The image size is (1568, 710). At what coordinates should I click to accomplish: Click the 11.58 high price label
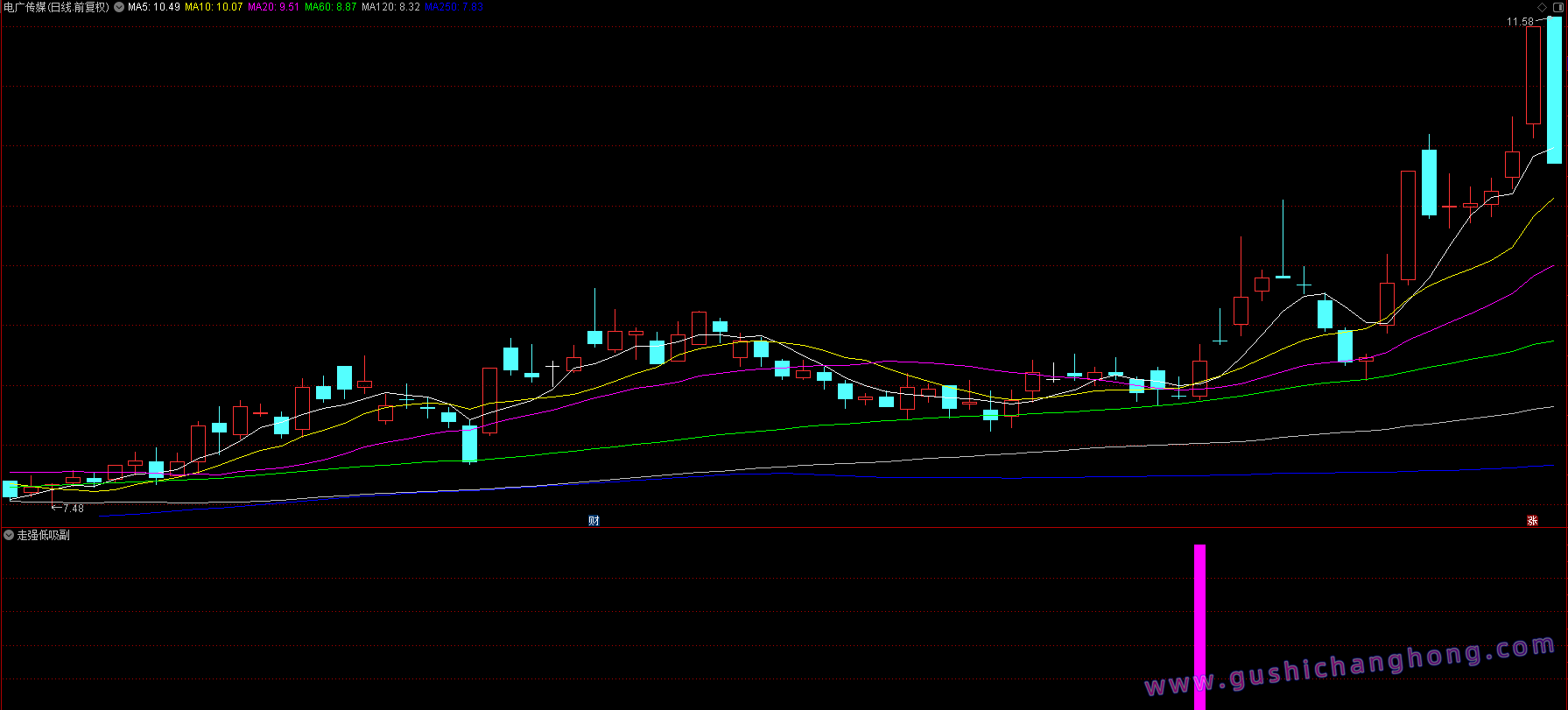tap(1520, 22)
